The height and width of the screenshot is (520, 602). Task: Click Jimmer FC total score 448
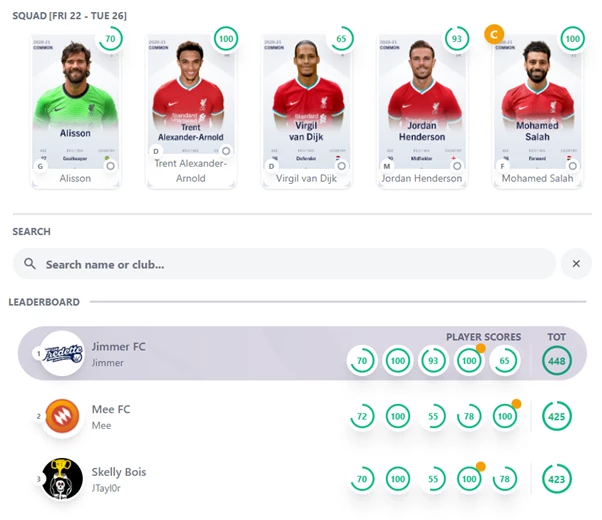pyautogui.click(x=557, y=361)
